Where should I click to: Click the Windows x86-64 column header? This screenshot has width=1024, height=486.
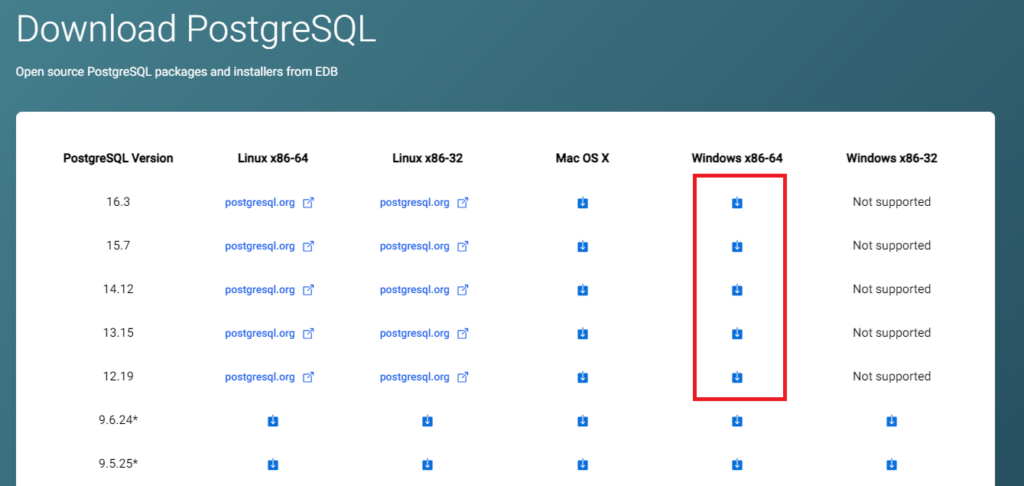pos(737,158)
